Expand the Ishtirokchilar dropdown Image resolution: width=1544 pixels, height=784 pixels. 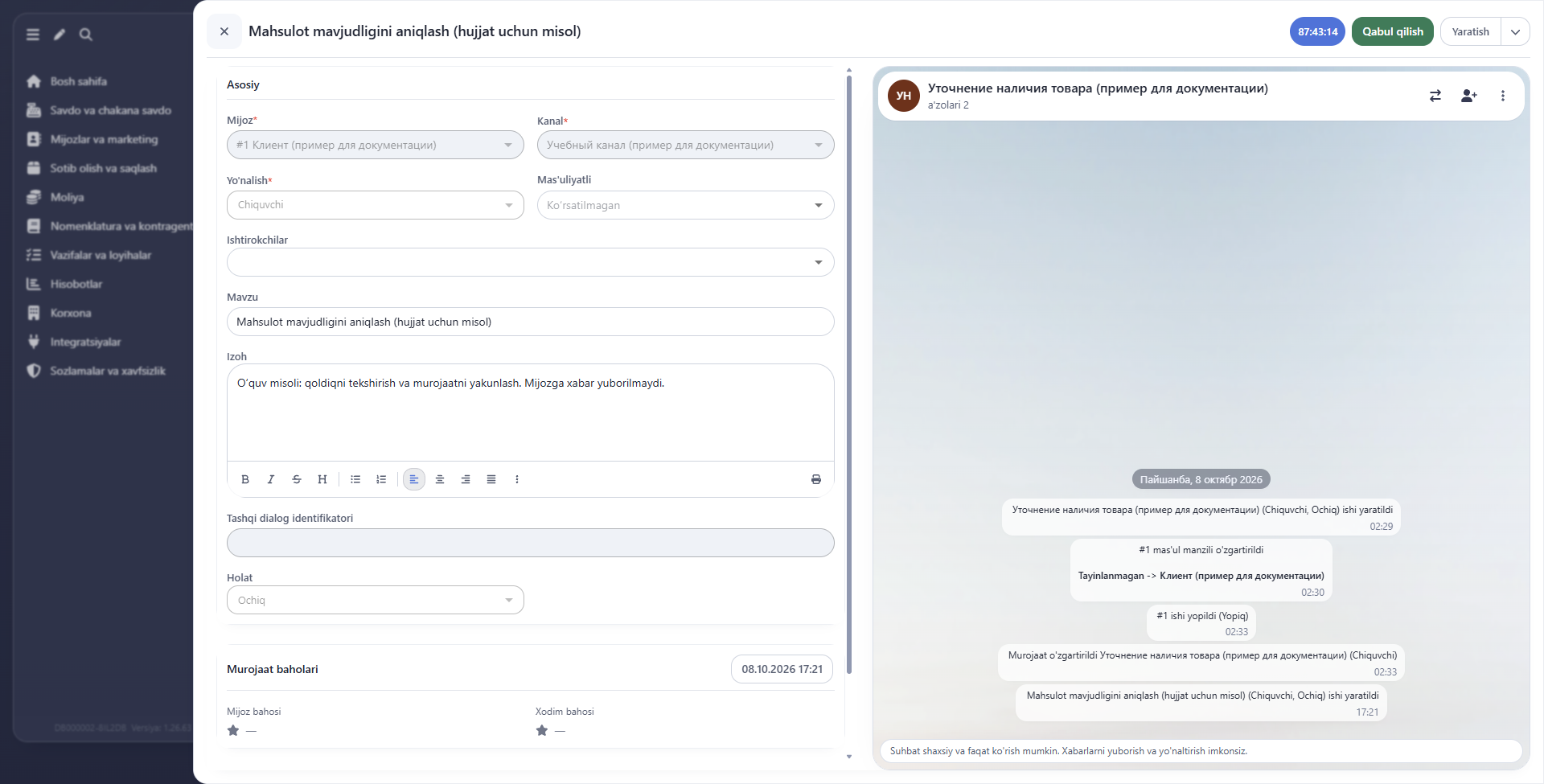[x=531, y=262]
